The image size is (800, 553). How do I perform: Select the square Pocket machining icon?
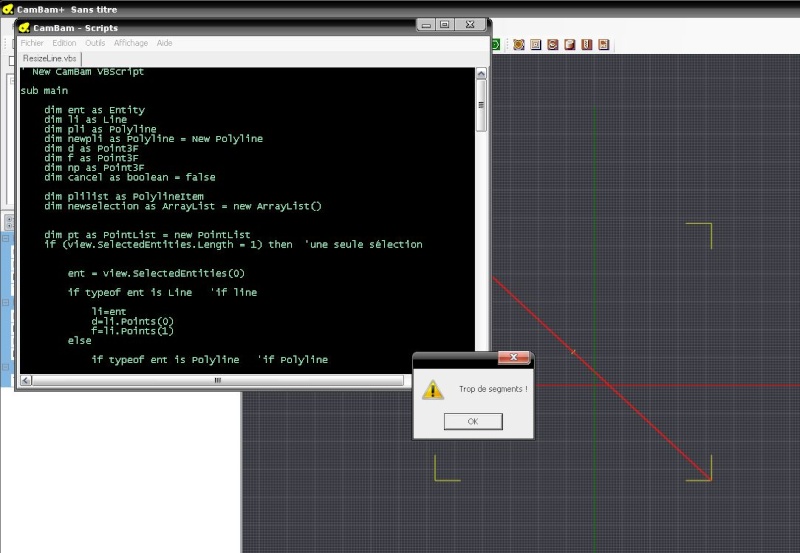(x=536, y=44)
